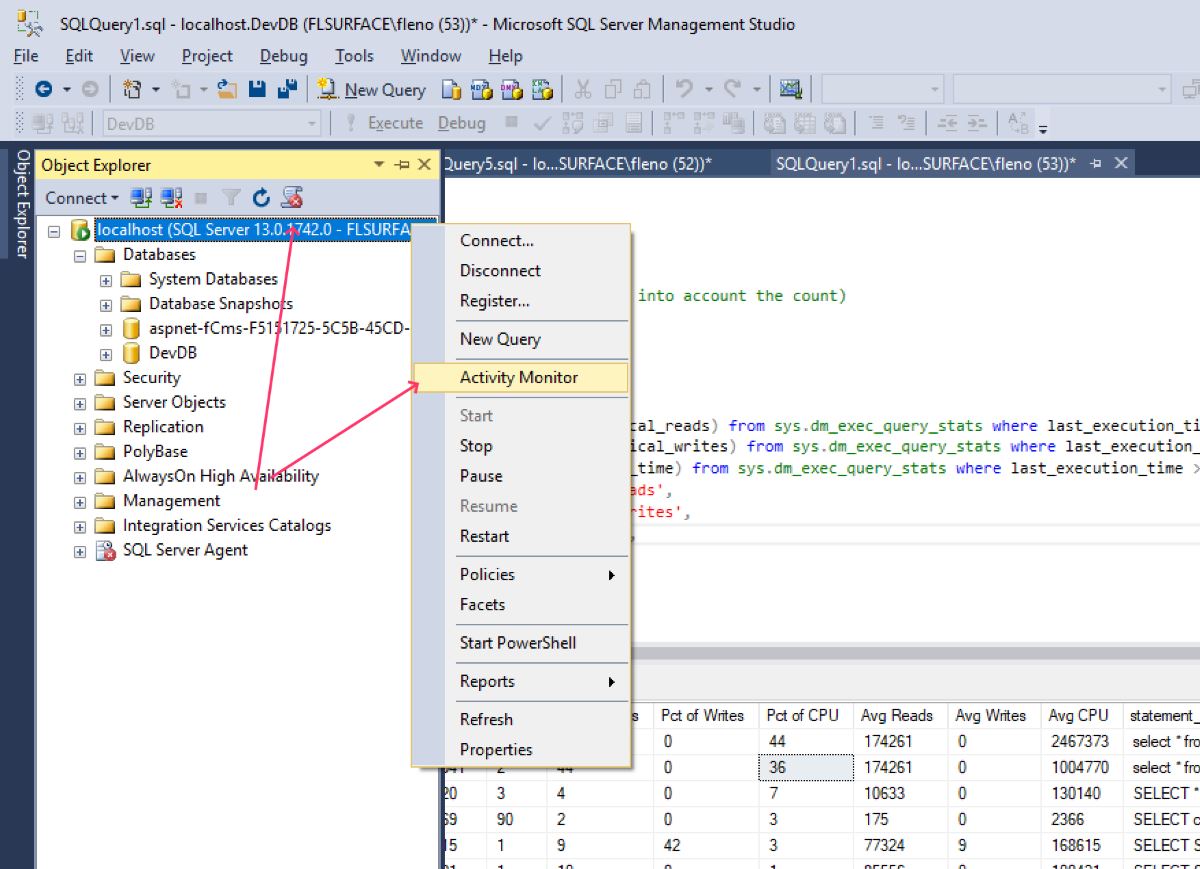Click the Save floppy disk icon
The height and width of the screenshot is (869, 1200).
click(257, 89)
